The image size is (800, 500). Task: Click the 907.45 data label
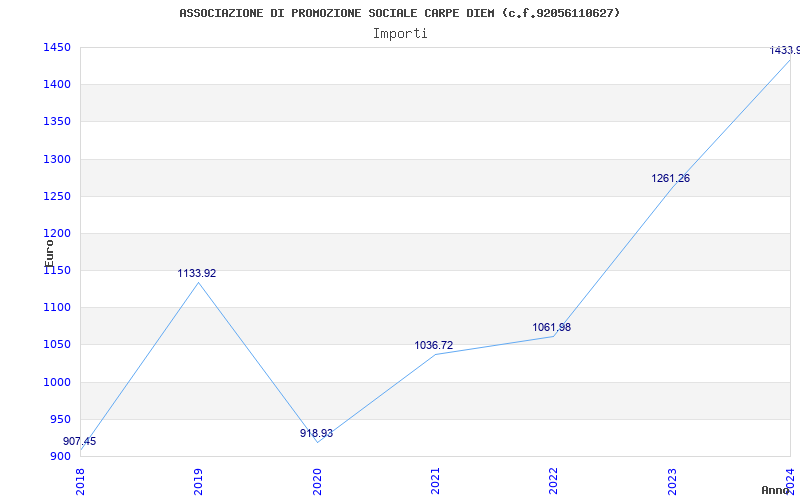80,441
